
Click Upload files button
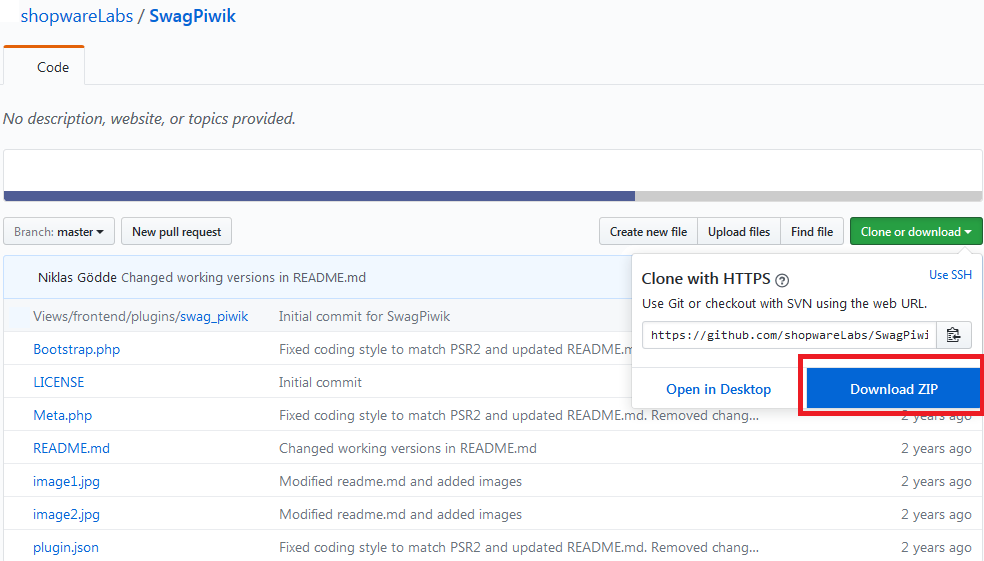(x=739, y=232)
